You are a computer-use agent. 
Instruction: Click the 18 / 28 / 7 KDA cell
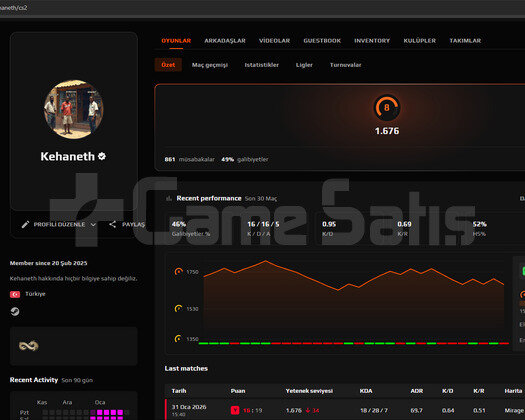374,410
